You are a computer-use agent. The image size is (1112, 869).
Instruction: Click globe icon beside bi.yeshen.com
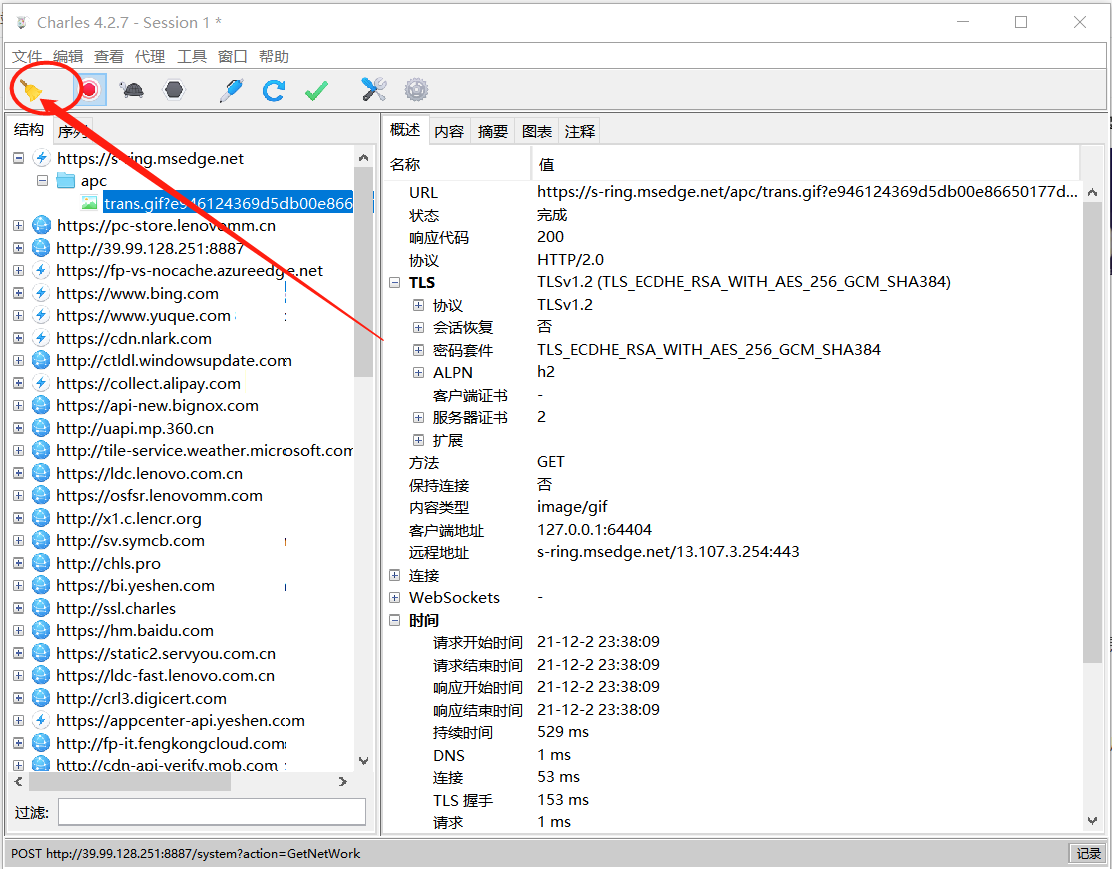[42, 586]
